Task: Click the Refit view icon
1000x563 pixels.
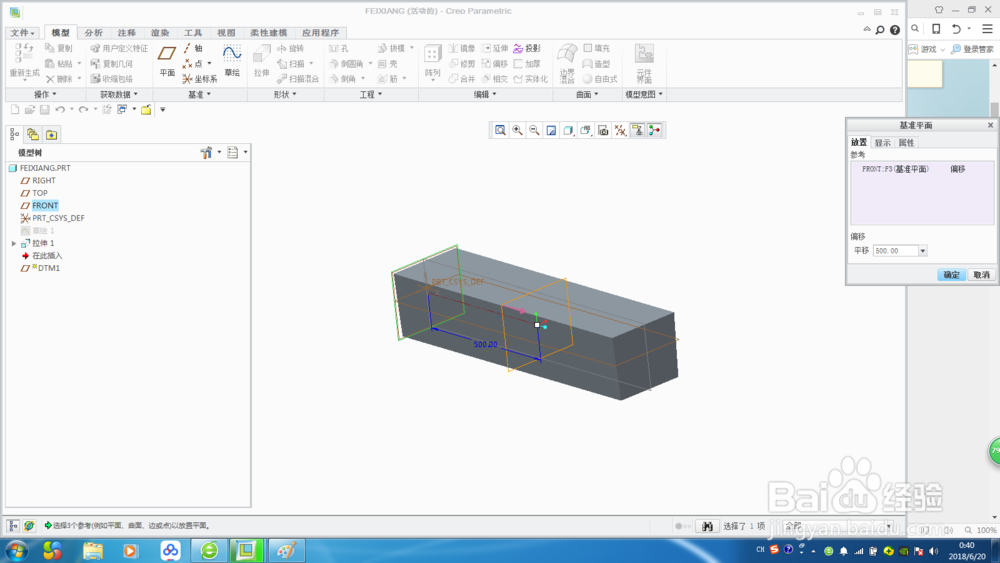Action: point(501,131)
